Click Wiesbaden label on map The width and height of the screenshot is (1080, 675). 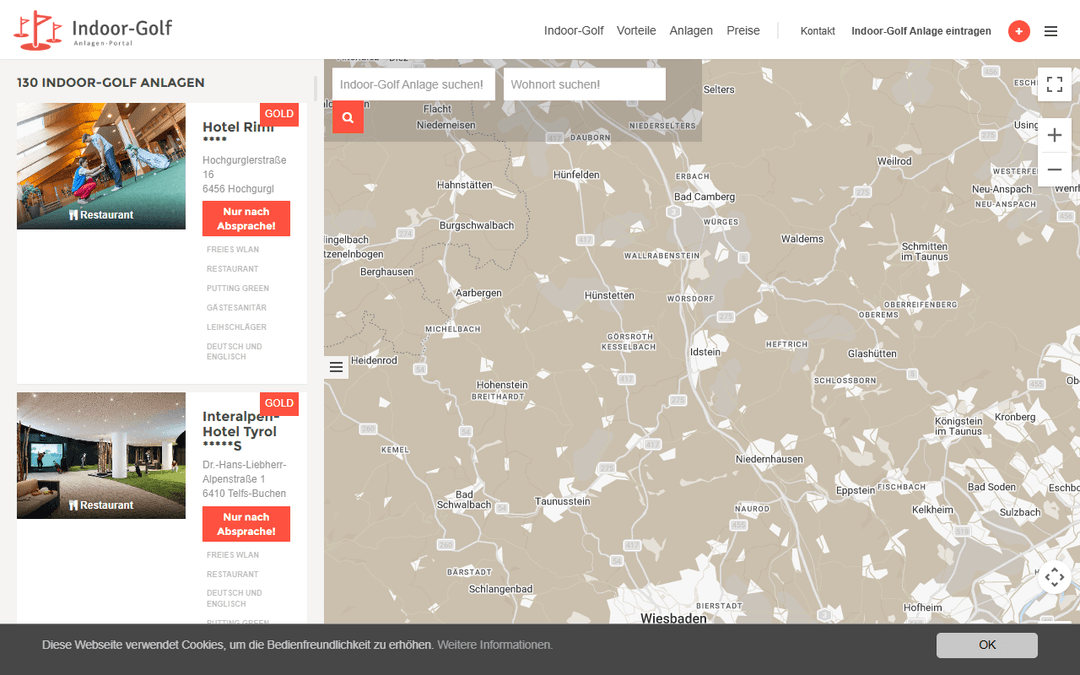[x=673, y=618]
